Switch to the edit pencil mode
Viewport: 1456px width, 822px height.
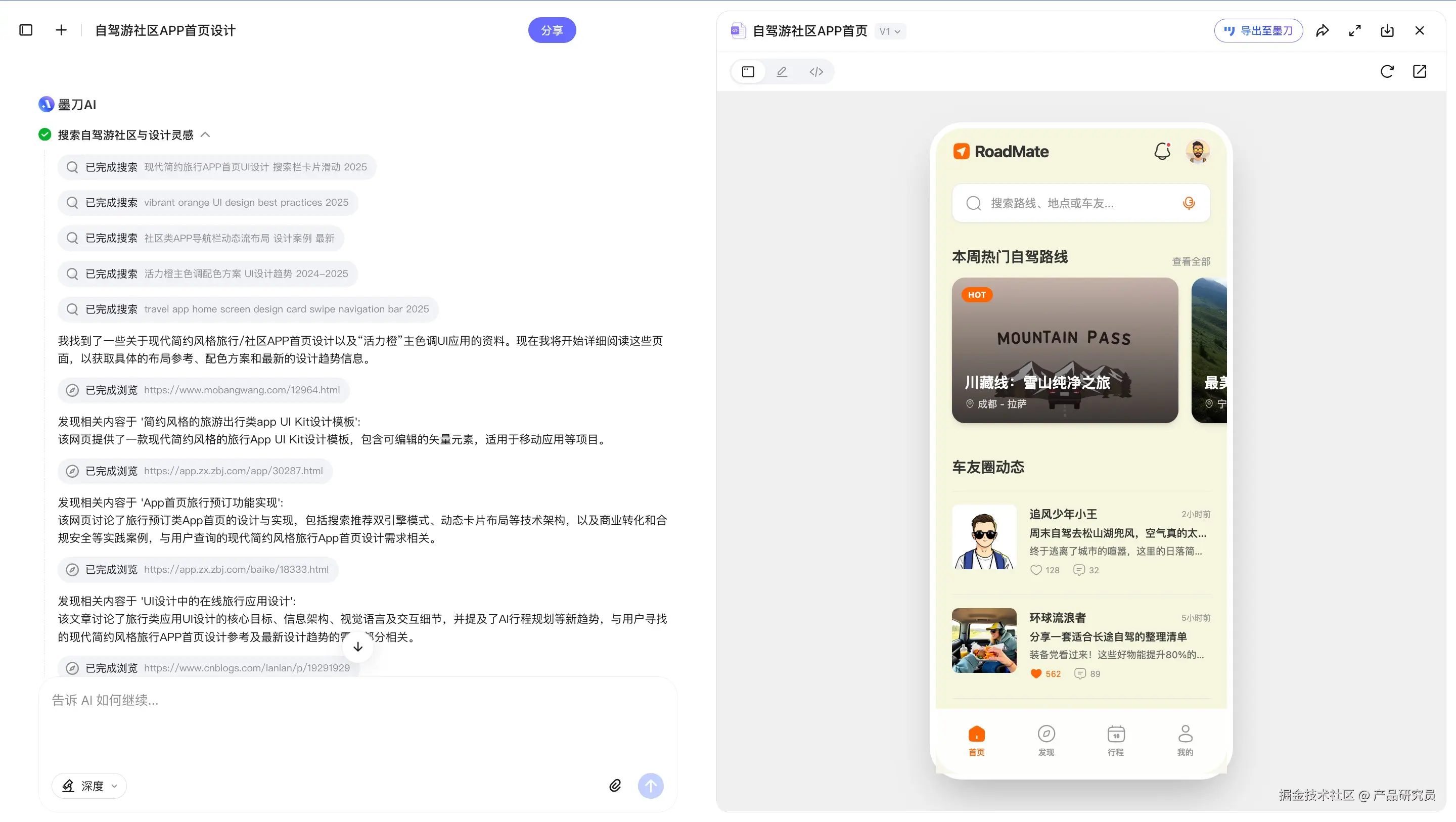click(x=782, y=72)
